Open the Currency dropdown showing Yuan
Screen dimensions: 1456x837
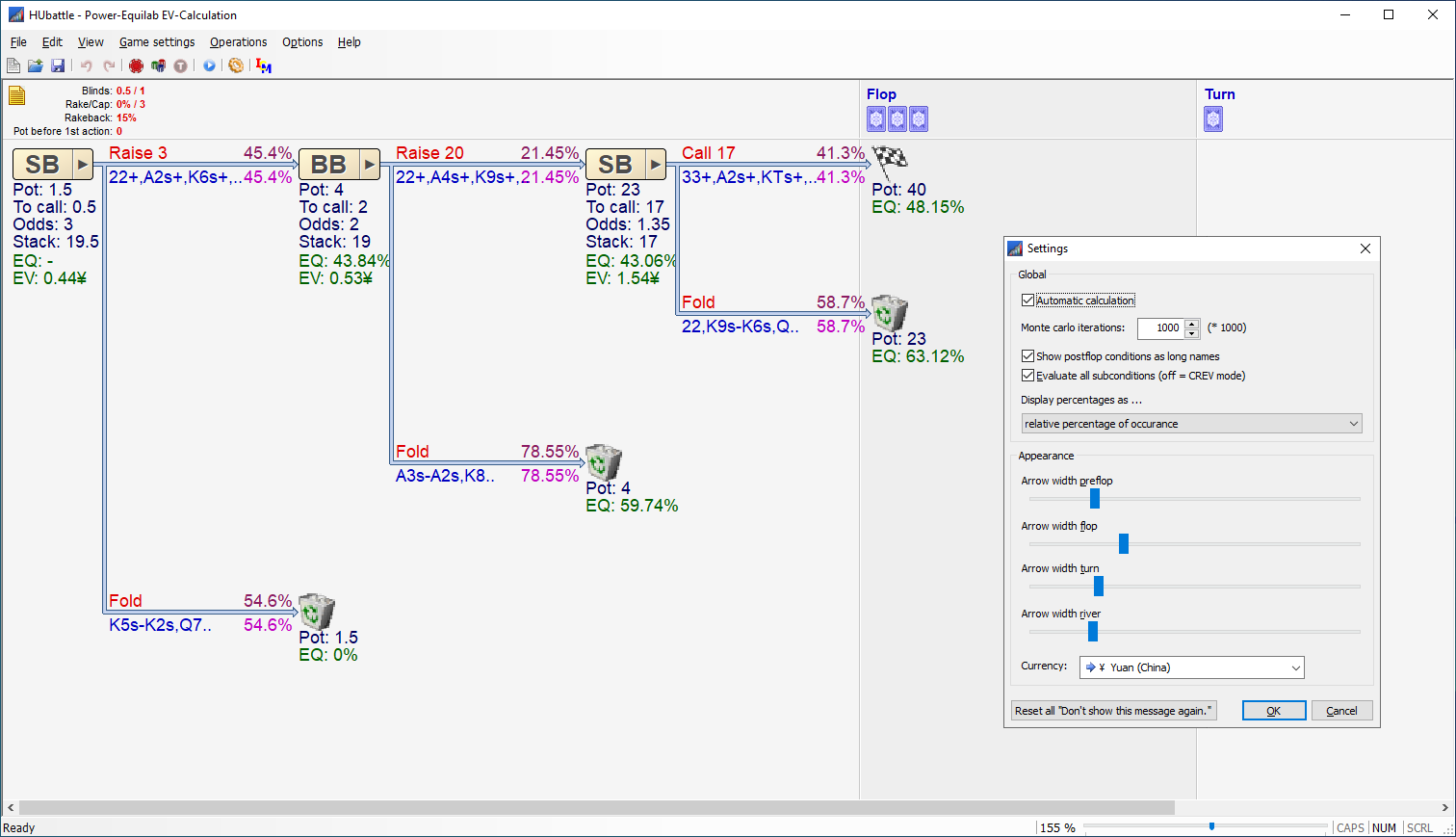coord(1192,667)
